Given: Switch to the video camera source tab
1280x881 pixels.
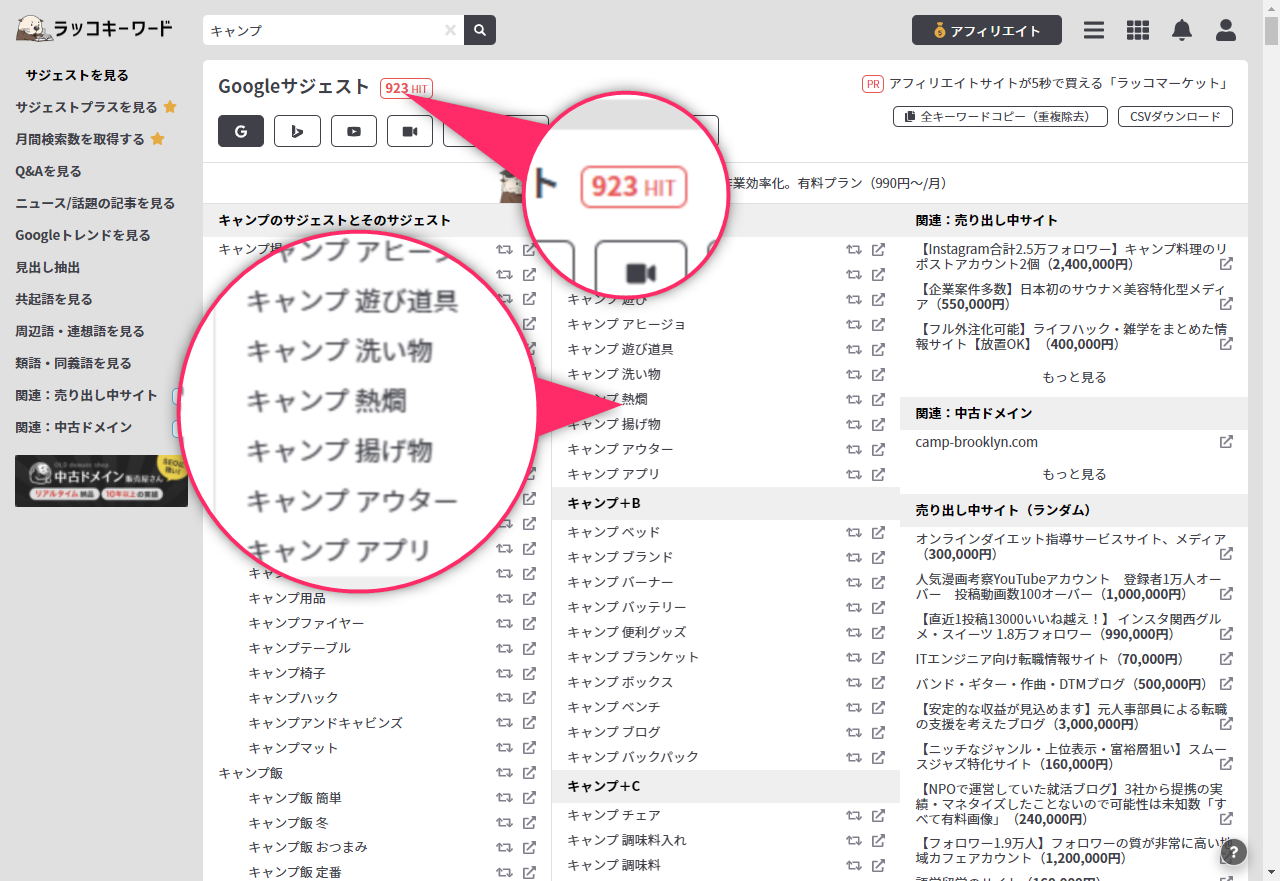Looking at the screenshot, I should (x=409, y=131).
